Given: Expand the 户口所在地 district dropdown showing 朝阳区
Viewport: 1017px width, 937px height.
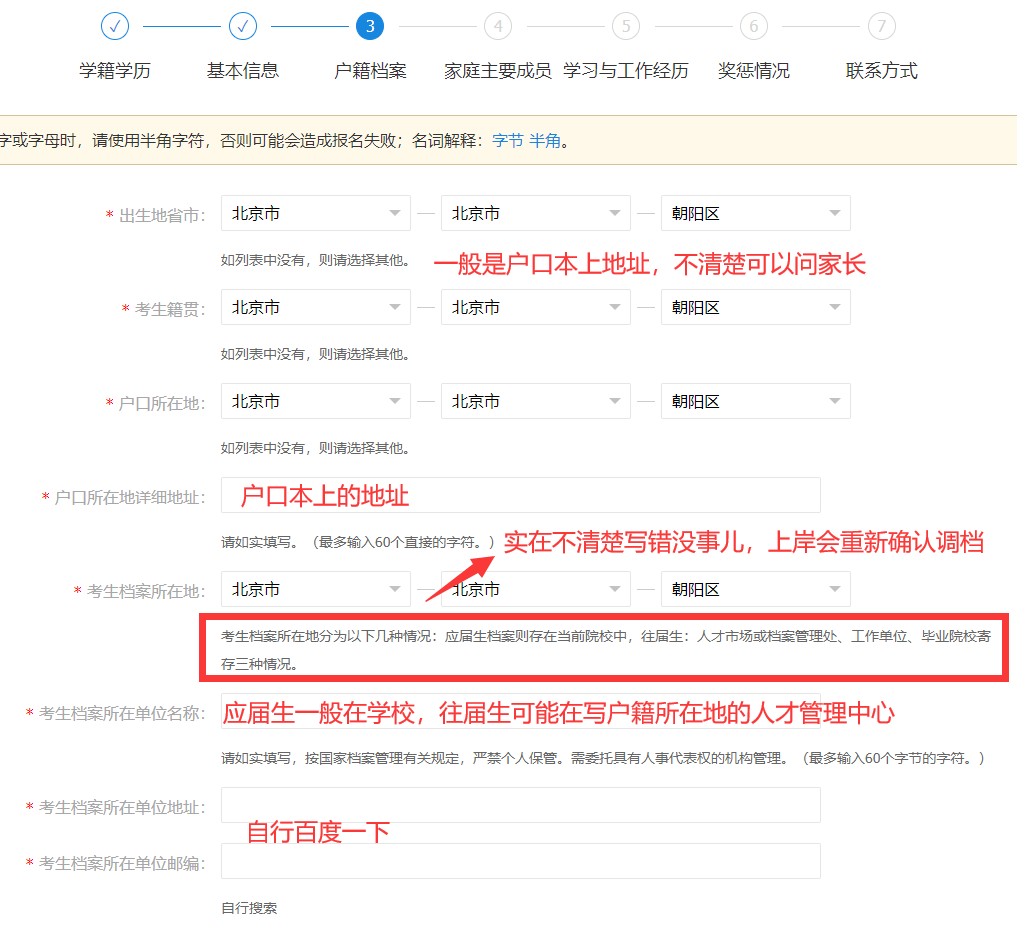Looking at the screenshot, I should point(755,401).
